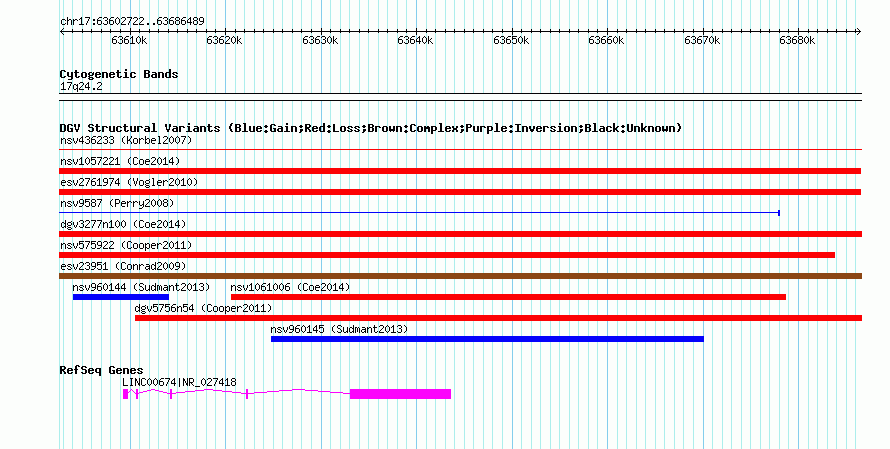This screenshot has width=890, height=449.
Task: Click the 63650k ruler tick label
Action: [x=511, y=40]
